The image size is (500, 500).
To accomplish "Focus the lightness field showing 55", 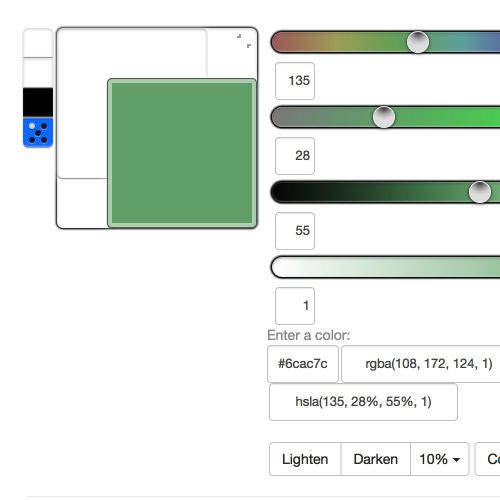I will [295, 231].
